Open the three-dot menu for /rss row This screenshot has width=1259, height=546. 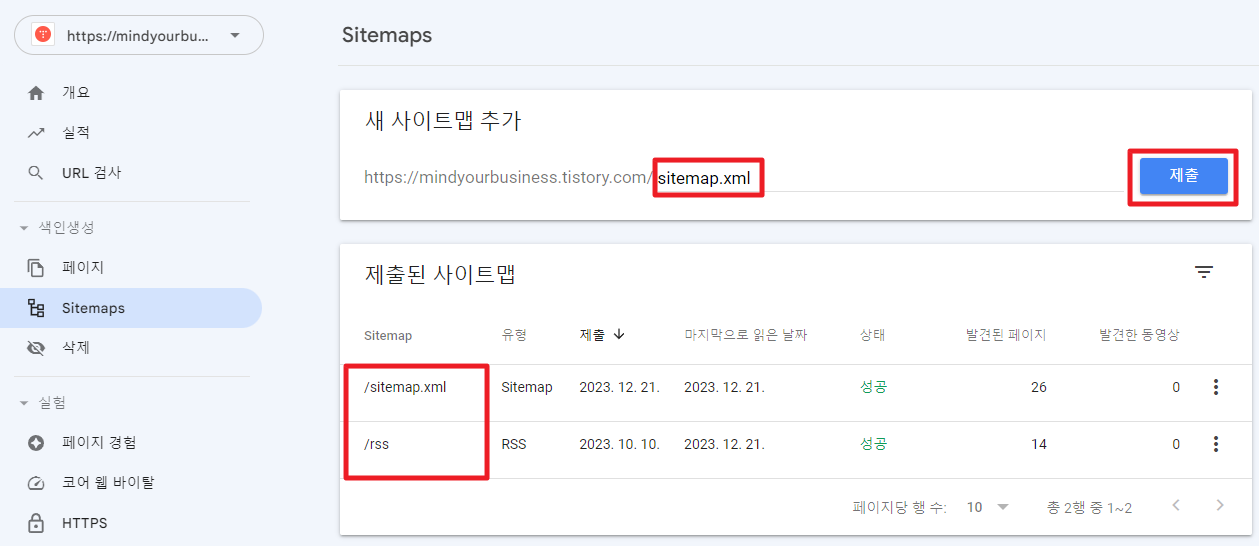[x=1216, y=444]
